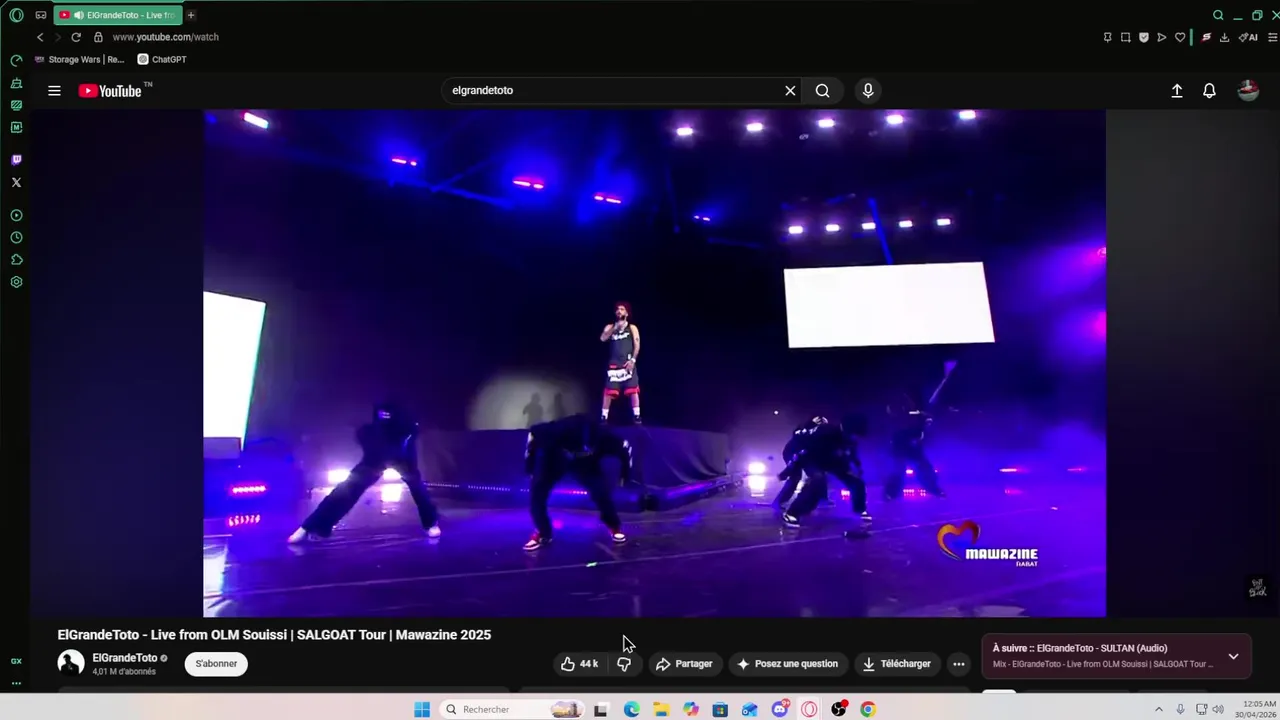Open the ChatGPT bookmark

162,59
